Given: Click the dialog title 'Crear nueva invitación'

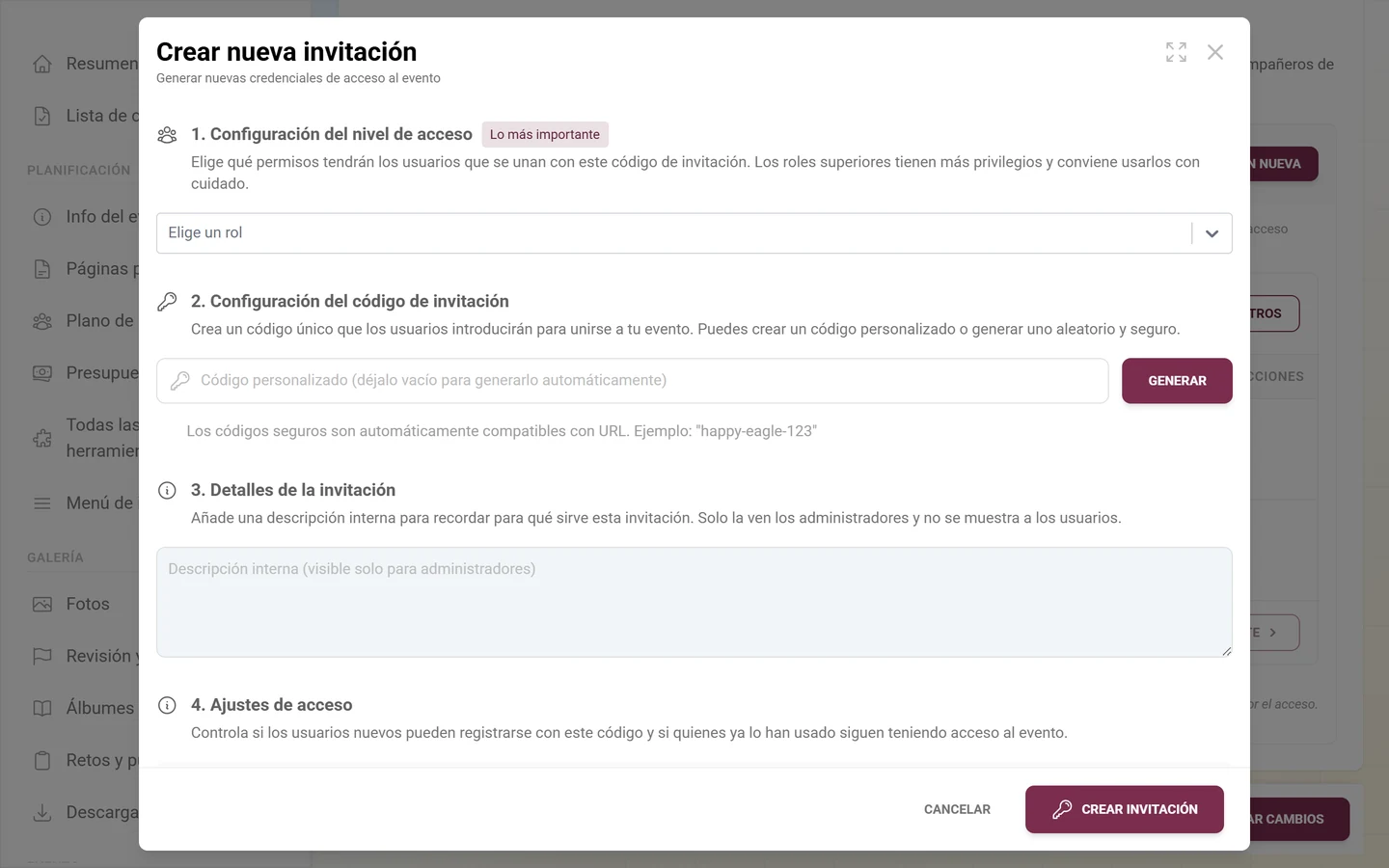Looking at the screenshot, I should [x=286, y=52].
